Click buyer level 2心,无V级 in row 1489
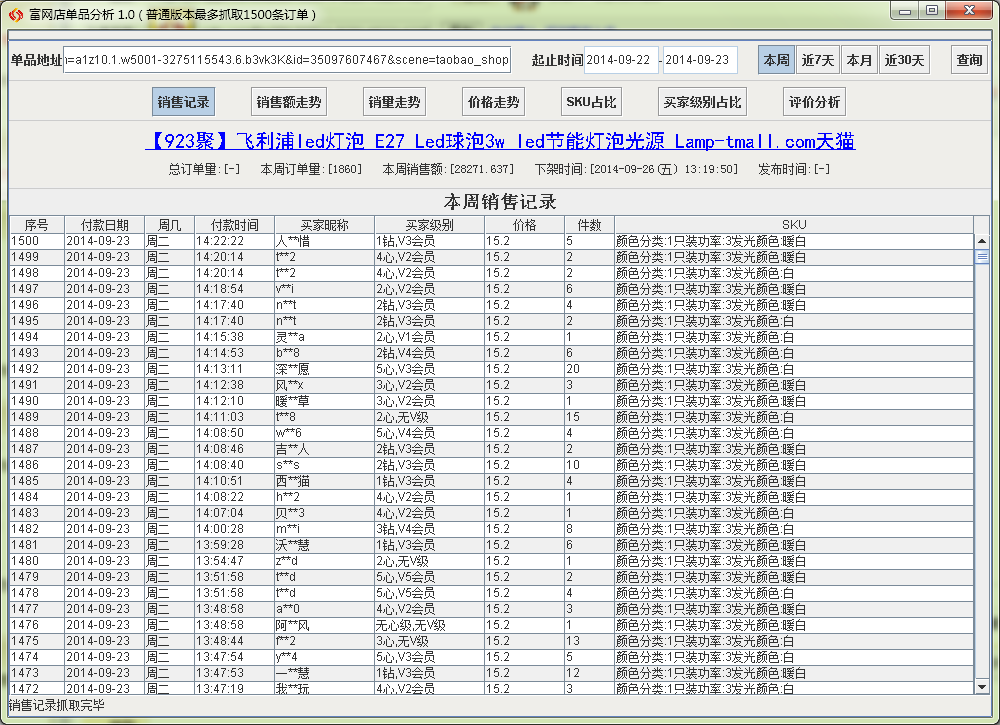 click(x=429, y=416)
